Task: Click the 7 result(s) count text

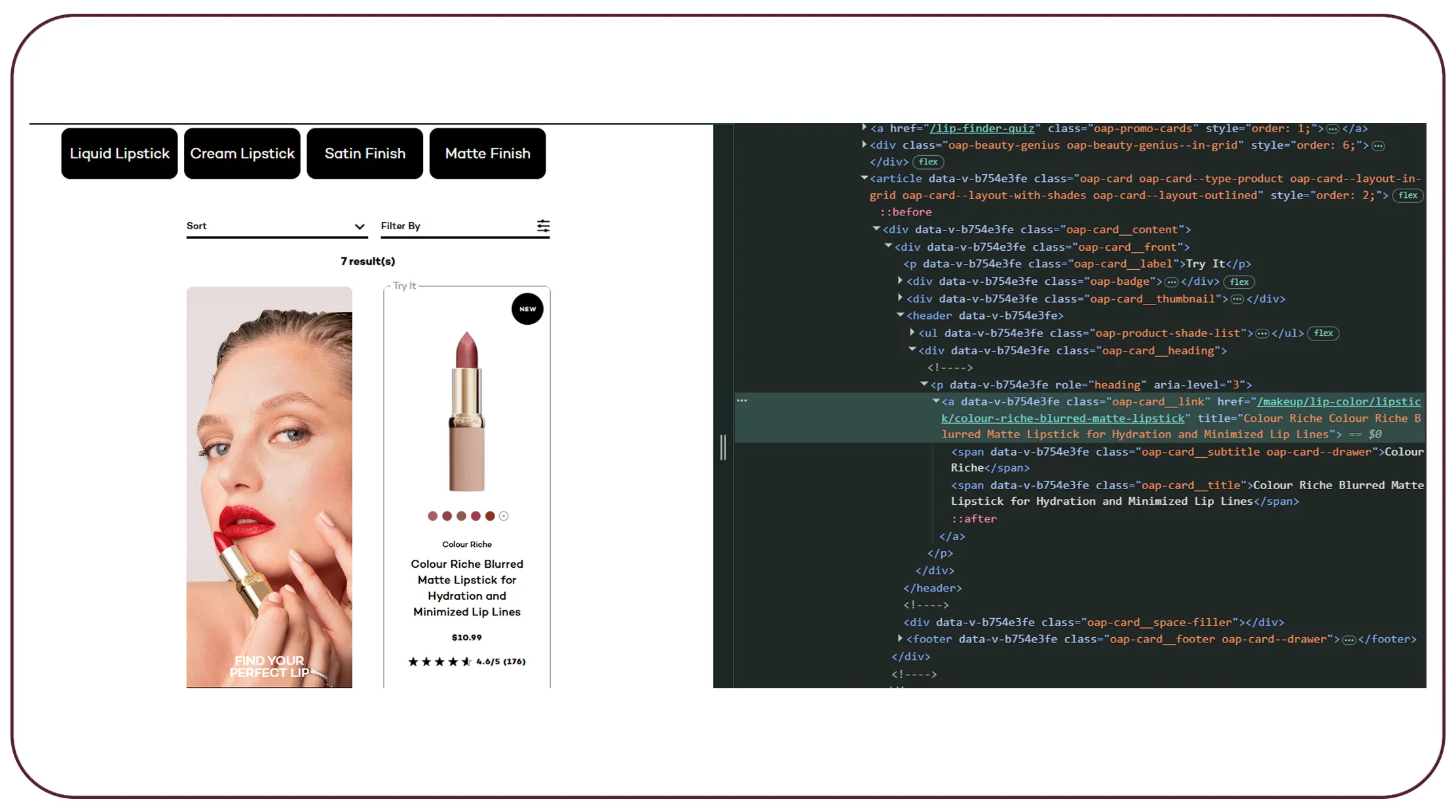Action: point(368,261)
